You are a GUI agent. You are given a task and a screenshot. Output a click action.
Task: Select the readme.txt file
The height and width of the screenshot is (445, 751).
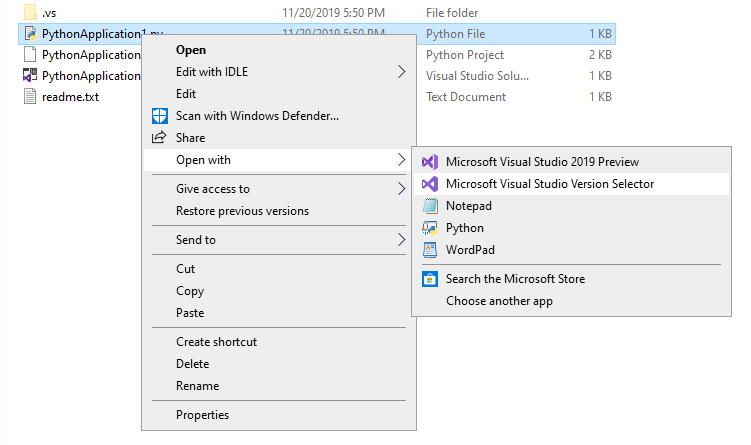[x=69, y=97]
